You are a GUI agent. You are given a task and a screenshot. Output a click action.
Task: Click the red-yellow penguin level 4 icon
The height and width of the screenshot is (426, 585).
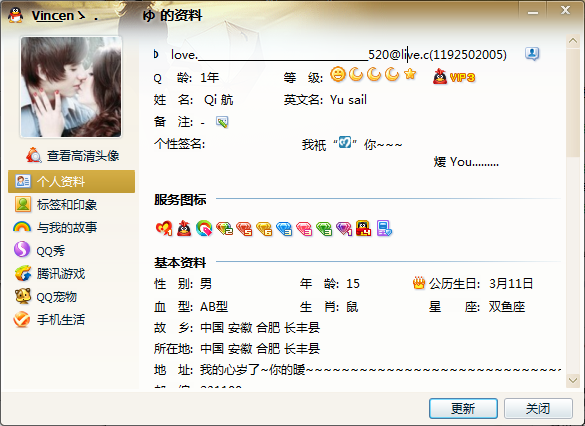[363, 228]
